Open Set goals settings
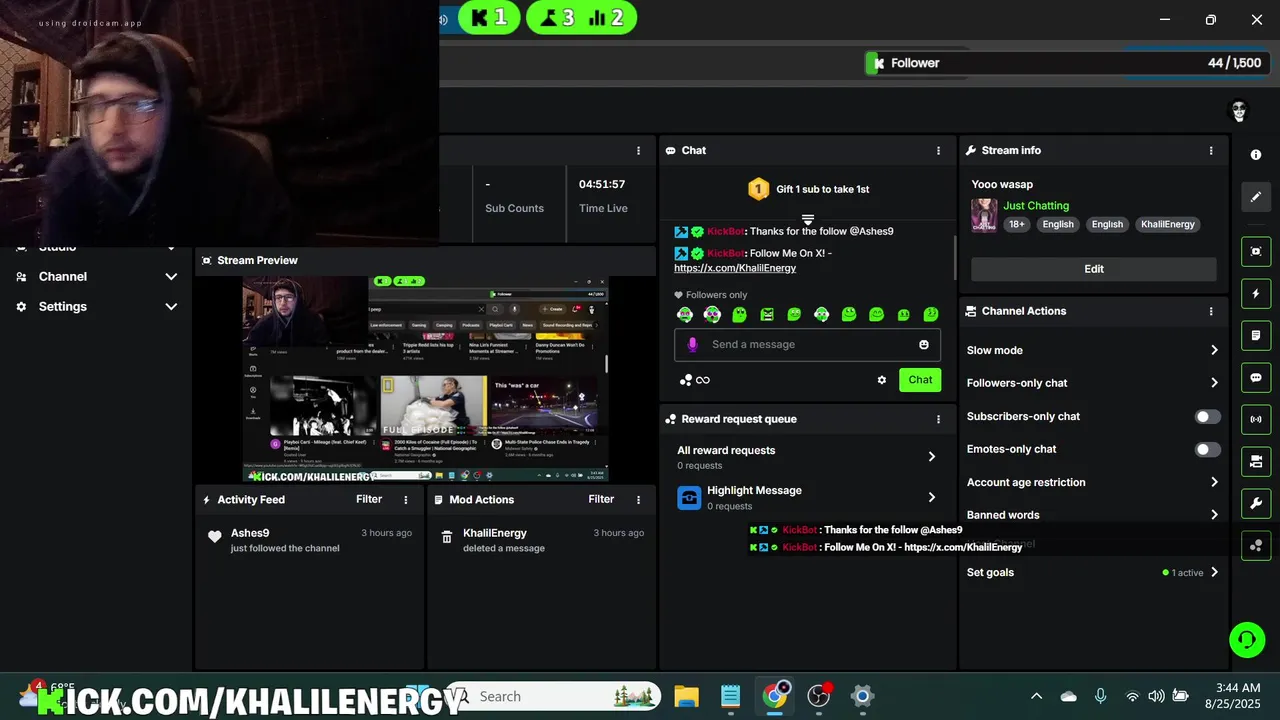Image resolution: width=1280 pixels, height=720 pixels. (x=1094, y=573)
